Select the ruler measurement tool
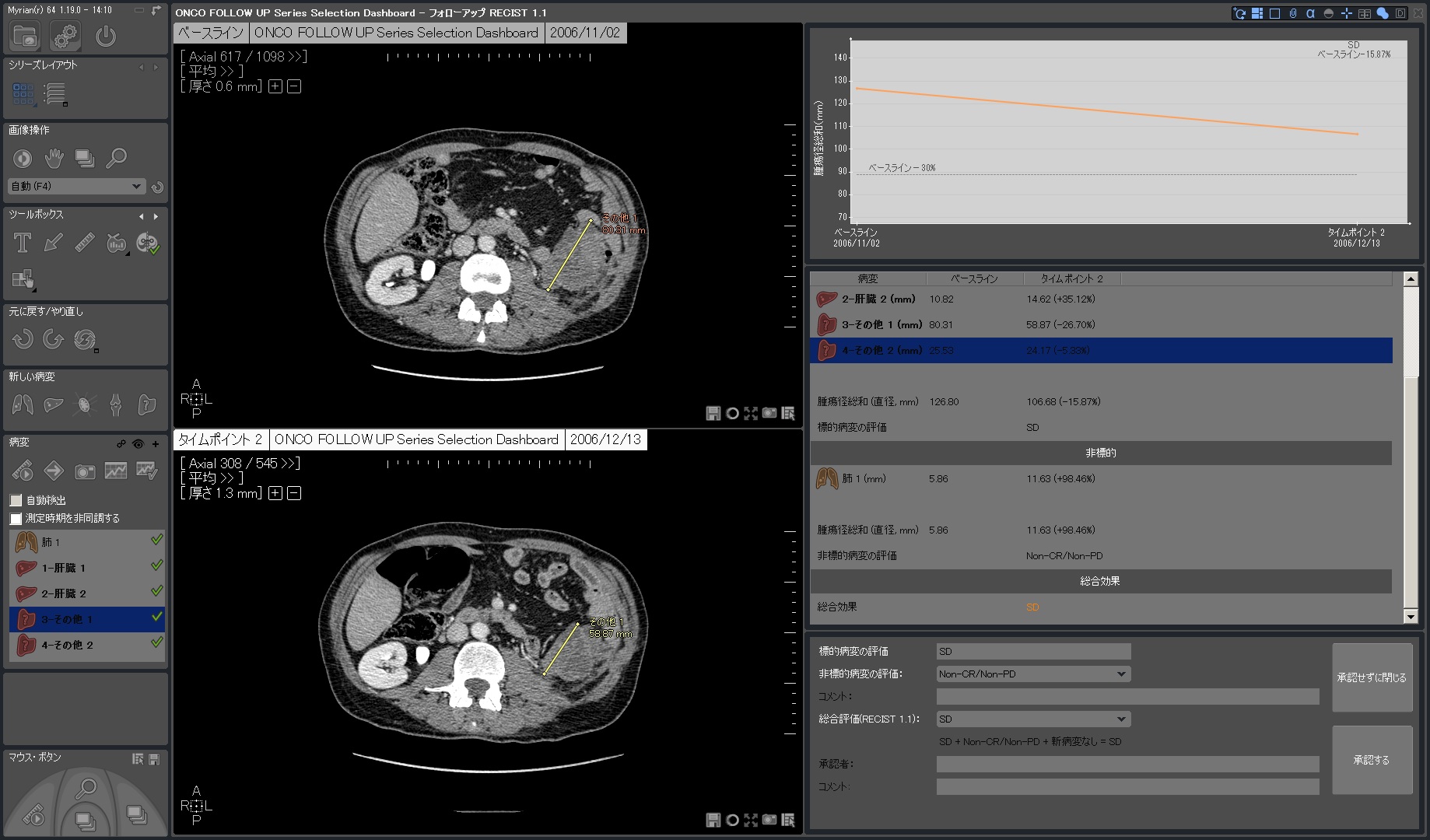The image size is (1430, 840). coord(85,243)
